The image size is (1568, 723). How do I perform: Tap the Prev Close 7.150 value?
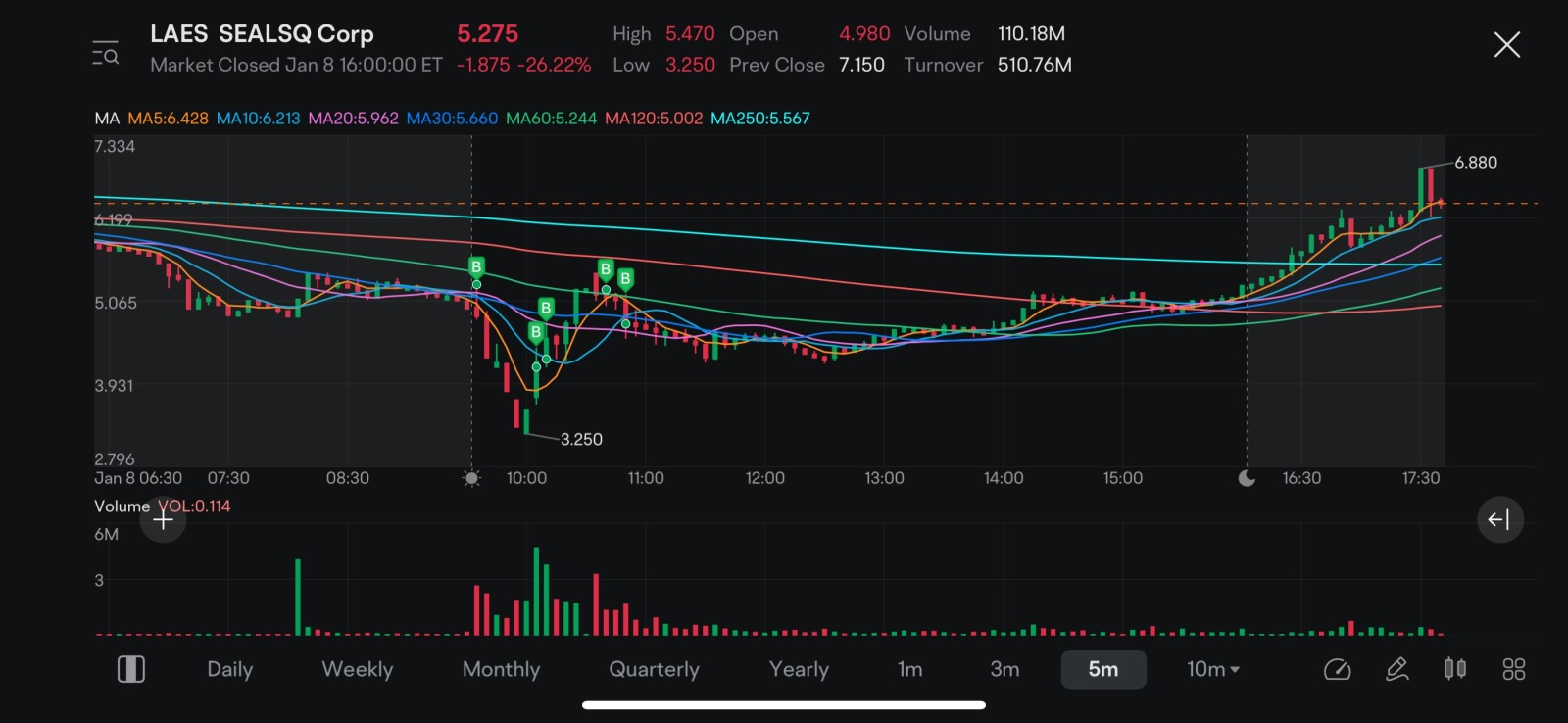tap(861, 65)
